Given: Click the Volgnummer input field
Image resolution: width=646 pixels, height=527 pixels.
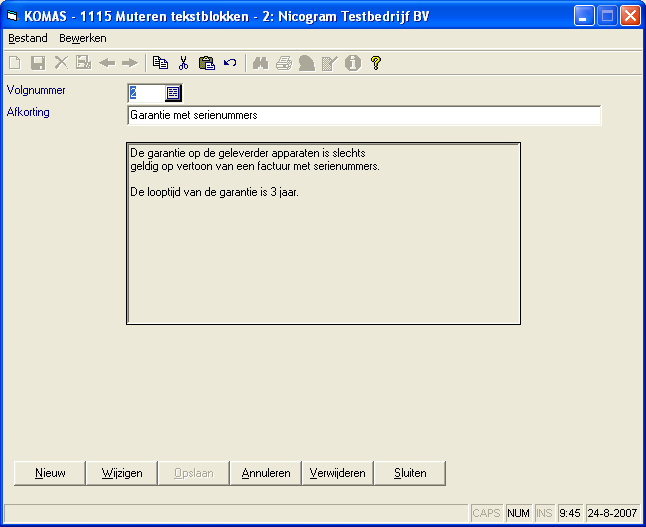Looking at the screenshot, I should [146, 93].
